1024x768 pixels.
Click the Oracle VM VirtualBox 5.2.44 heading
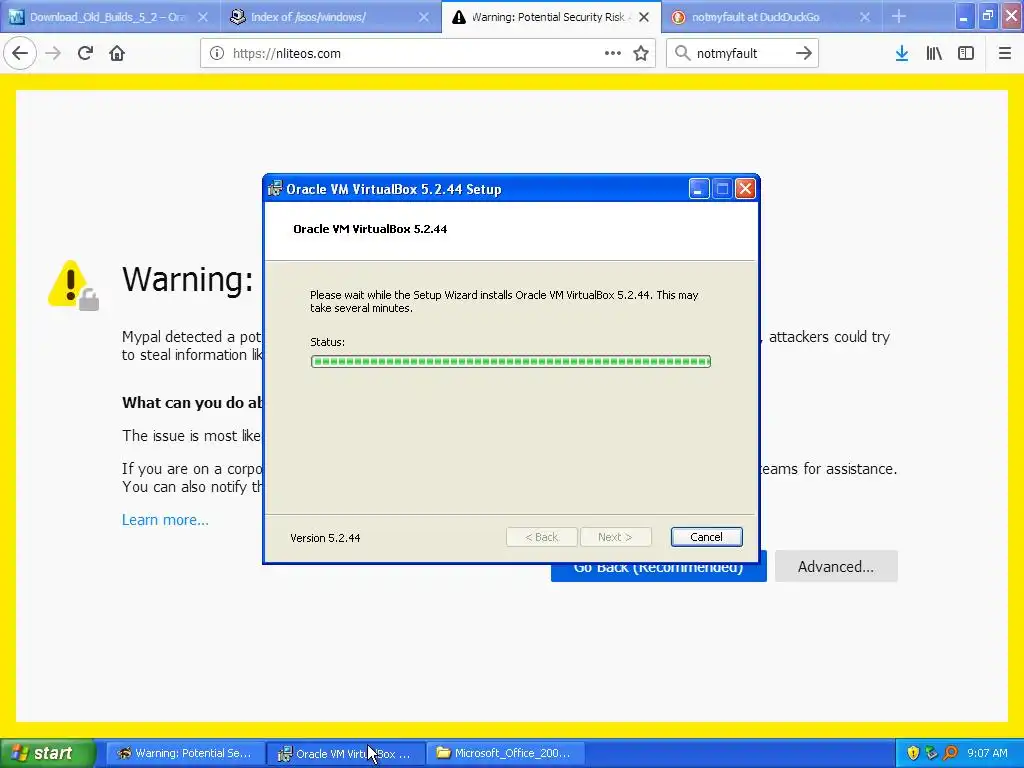click(x=370, y=229)
